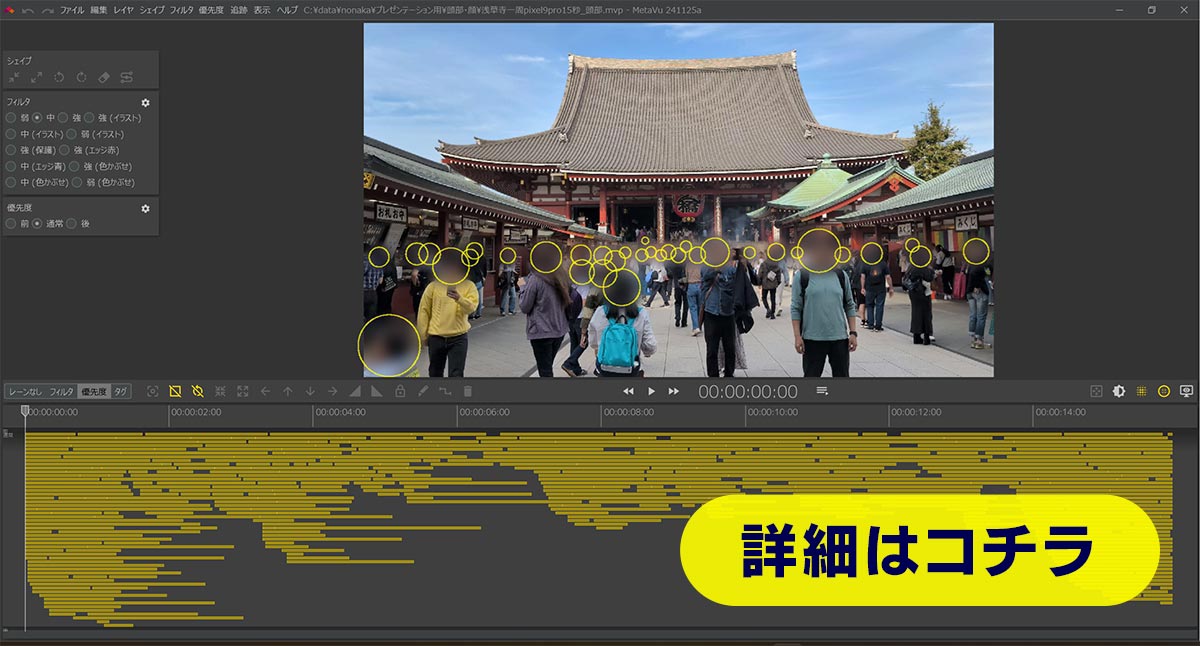Viewport: 1200px width, 646px height.
Task: Click the trash delete icon in timeline toolbar
Action: pyautogui.click(x=467, y=391)
